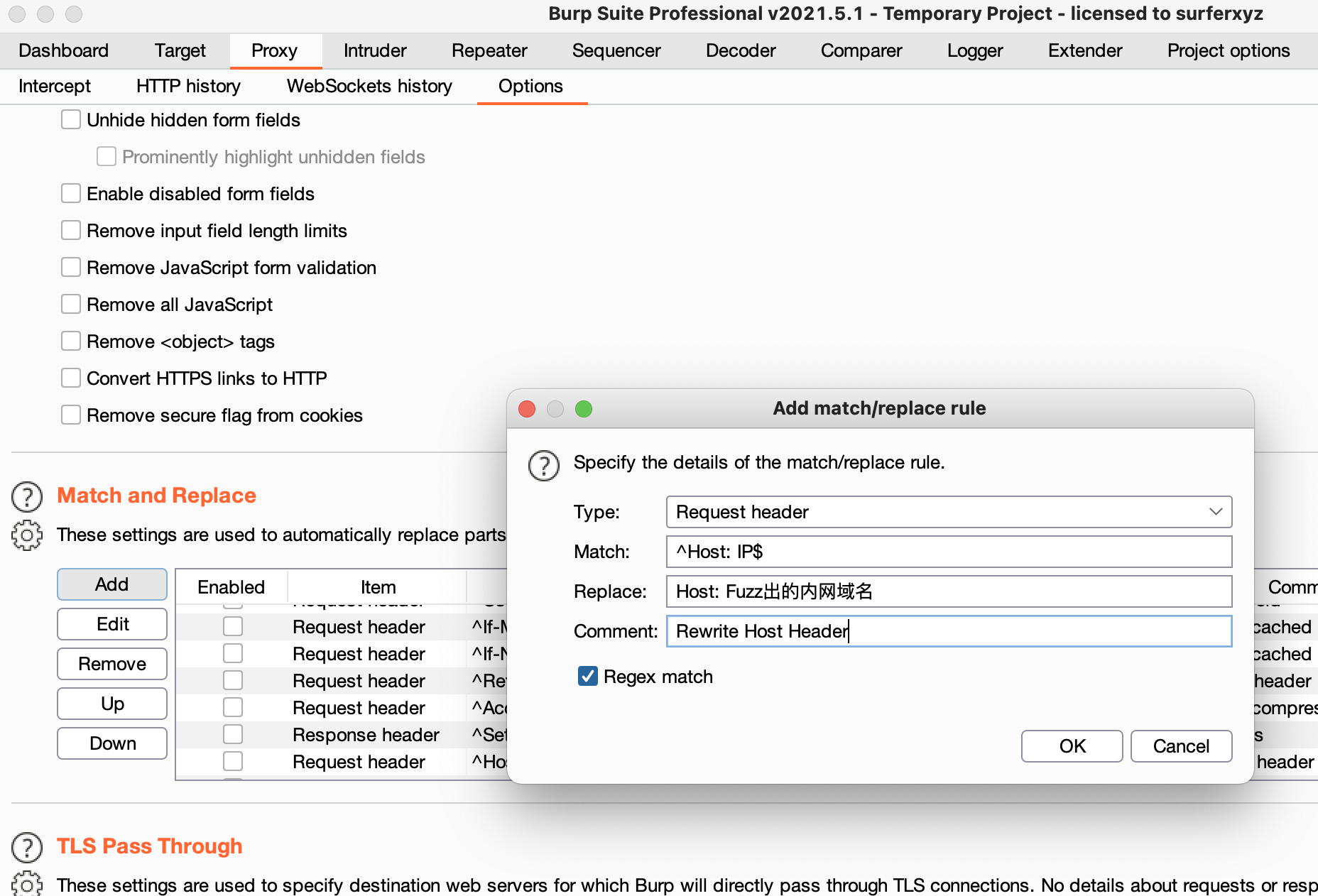Cancel the match/replace rule dialog

1181,746
